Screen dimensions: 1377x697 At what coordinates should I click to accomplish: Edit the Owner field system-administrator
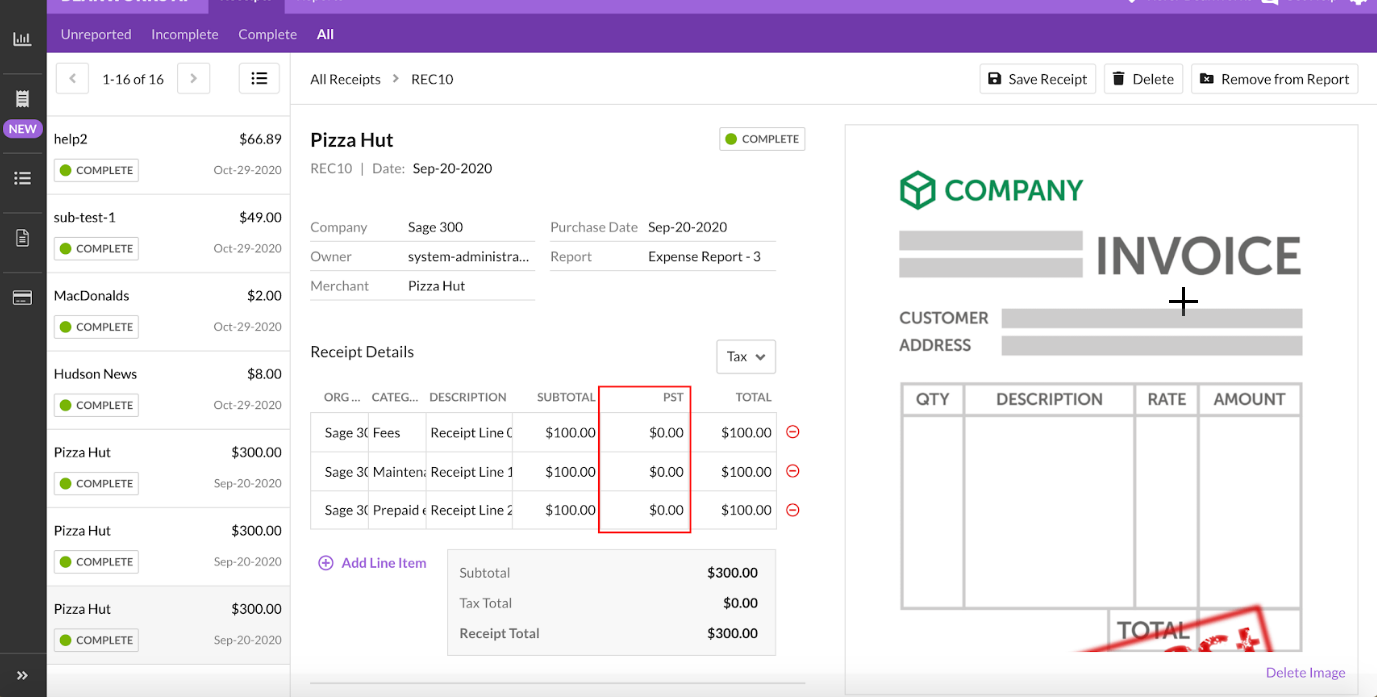coord(470,256)
